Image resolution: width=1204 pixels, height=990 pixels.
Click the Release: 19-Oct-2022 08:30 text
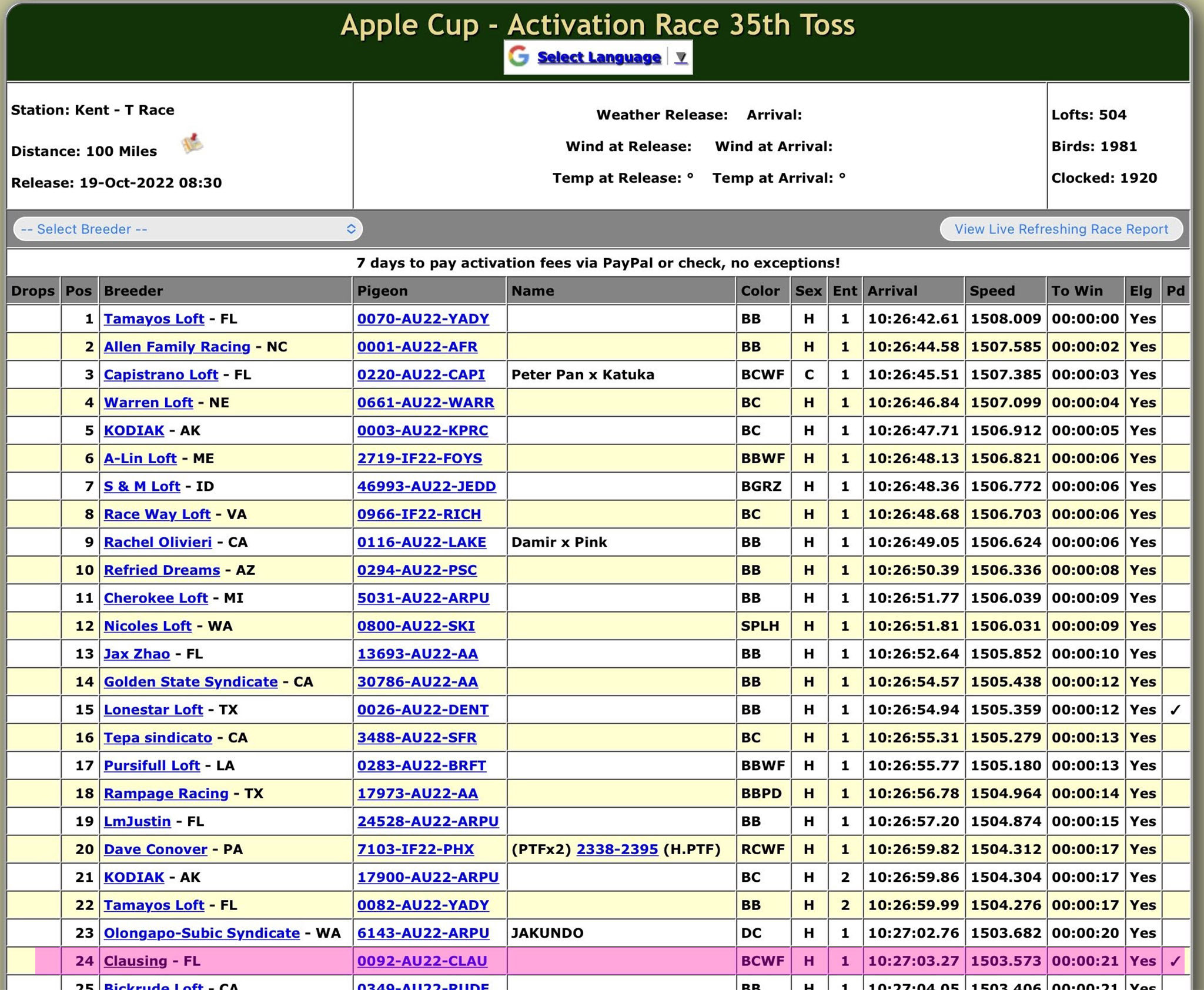point(116,183)
